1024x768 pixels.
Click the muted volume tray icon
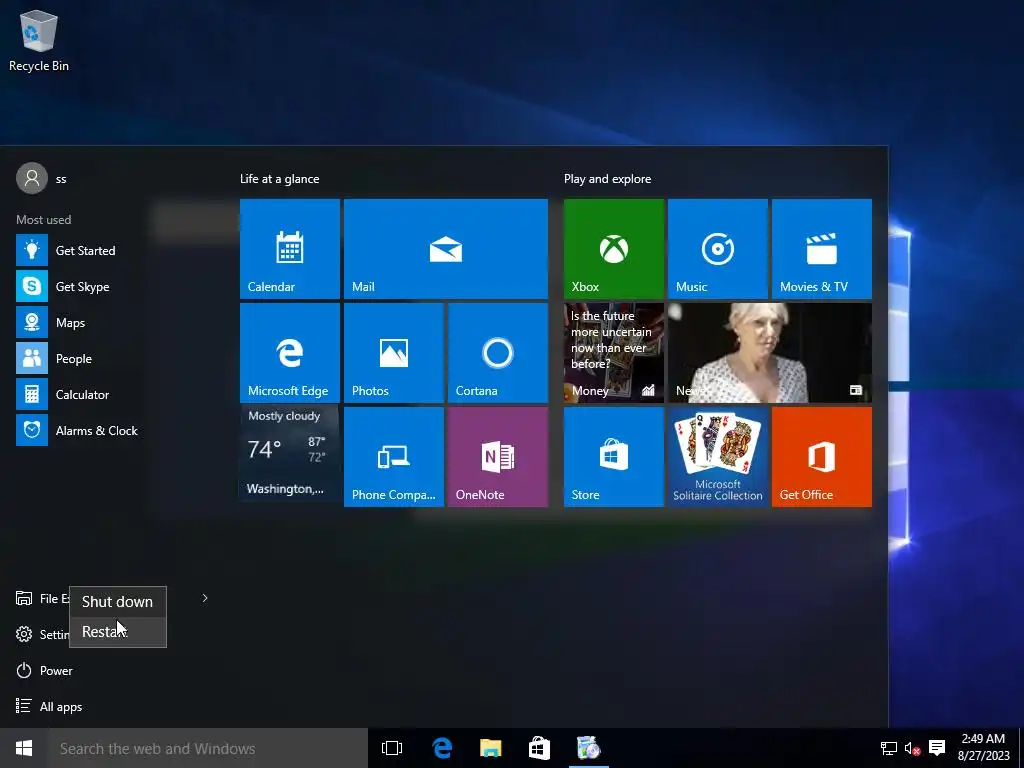click(912, 748)
